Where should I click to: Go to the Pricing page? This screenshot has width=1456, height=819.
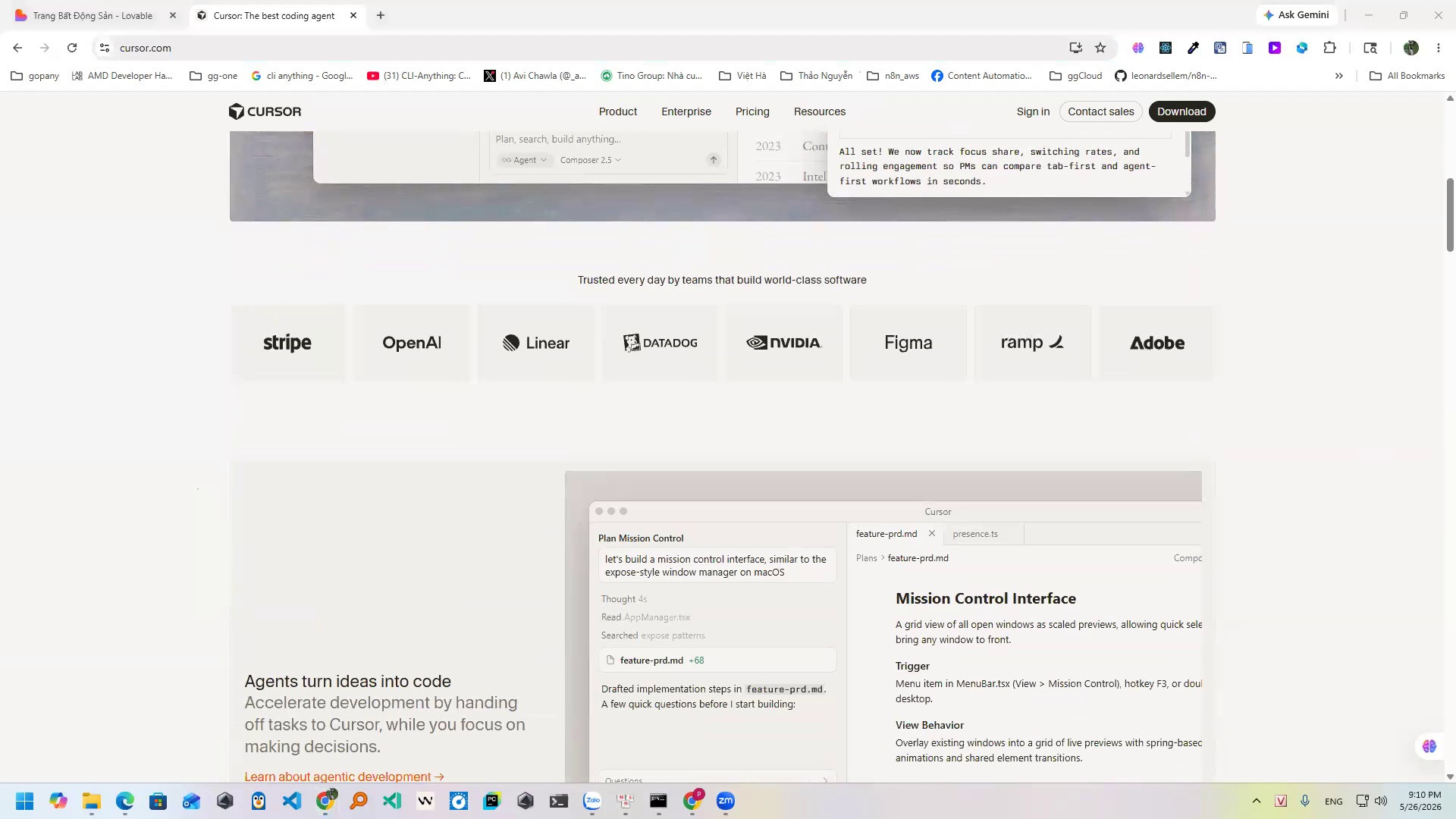coord(752,111)
